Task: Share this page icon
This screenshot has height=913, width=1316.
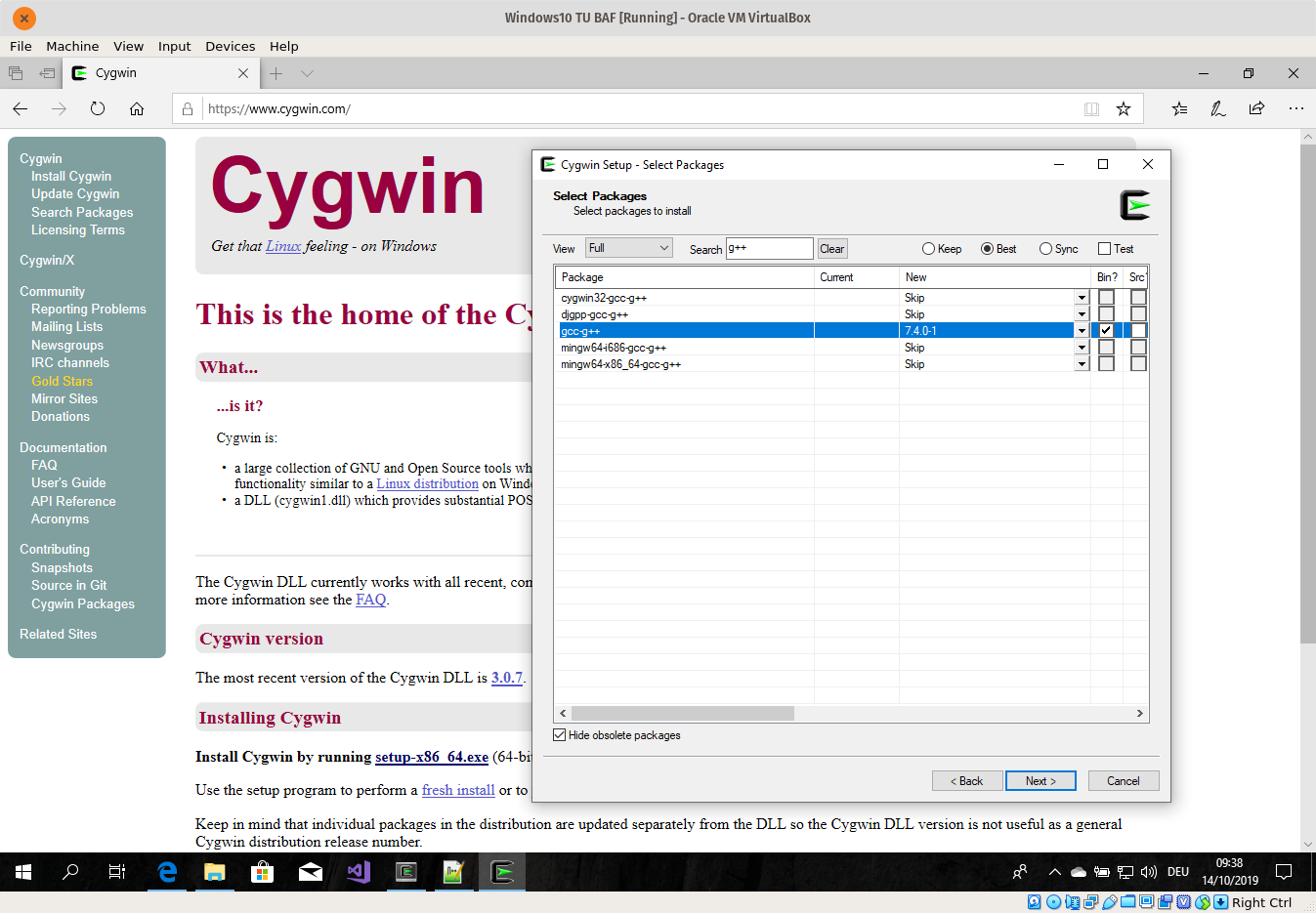Action: click(1256, 108)
